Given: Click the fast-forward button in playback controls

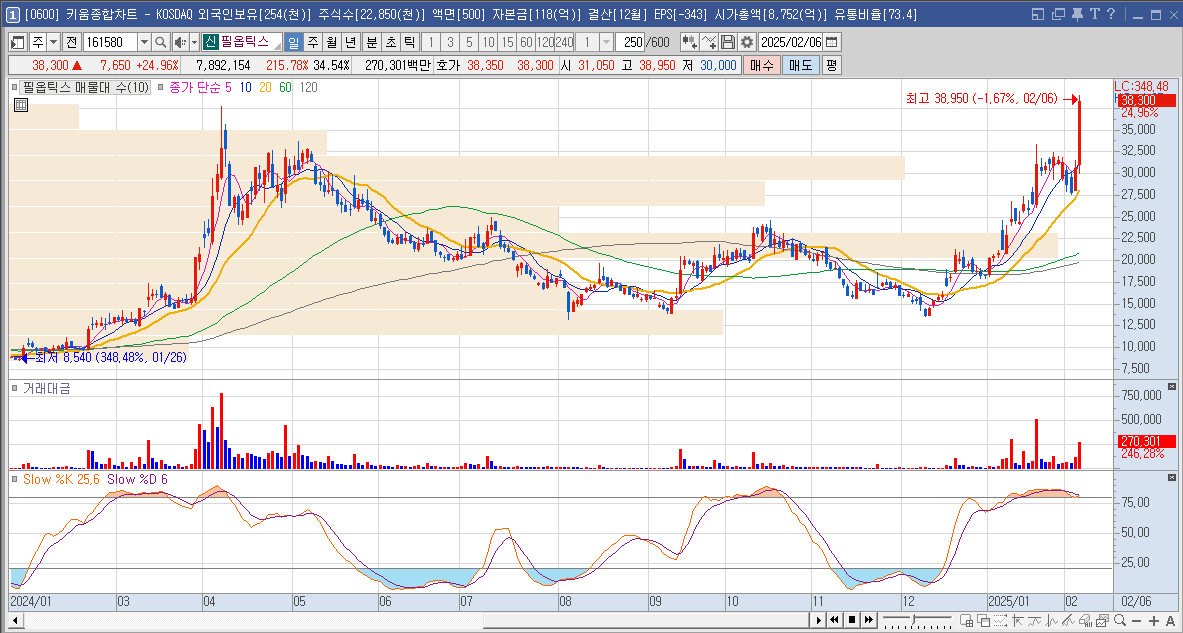Looking at the screenshot, I should tap(868, 619).
